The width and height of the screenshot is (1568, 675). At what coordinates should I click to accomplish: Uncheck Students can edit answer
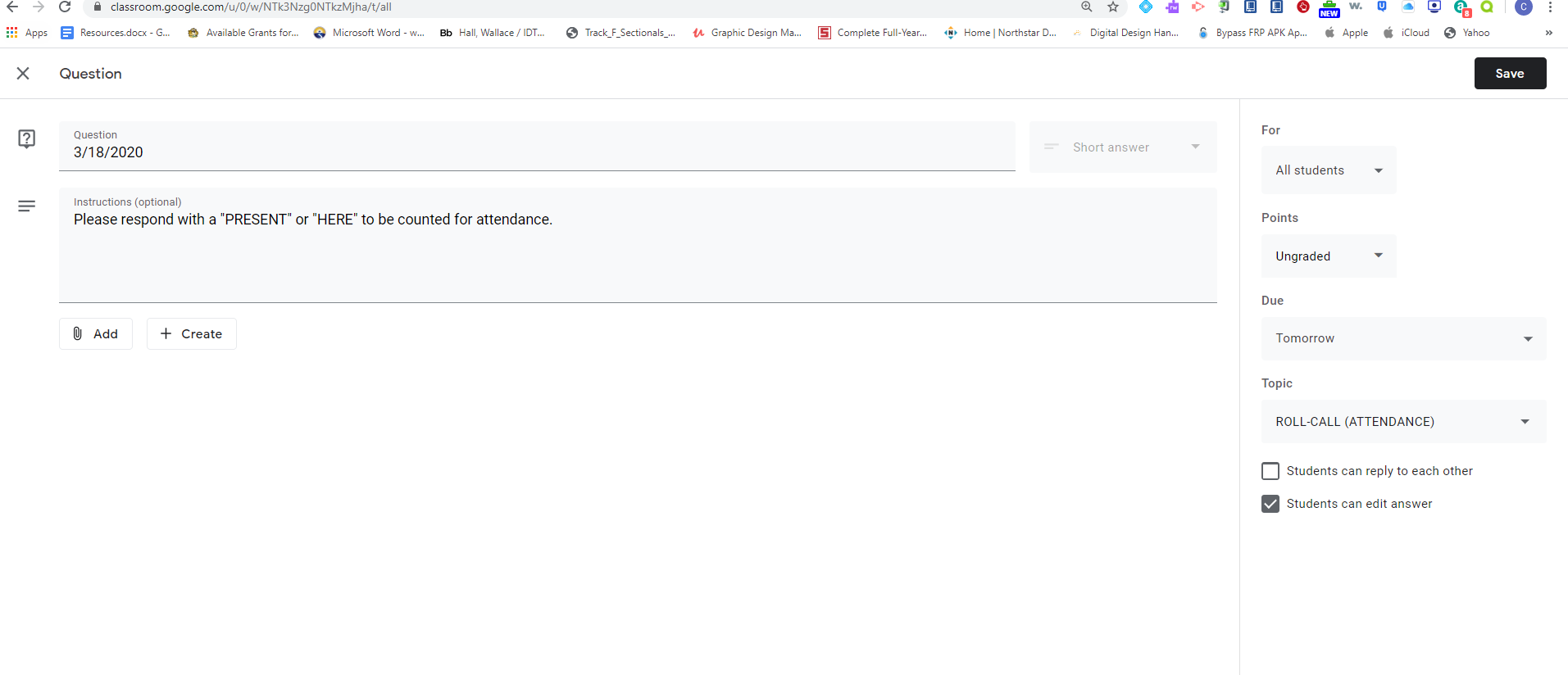coord(1270,504)
